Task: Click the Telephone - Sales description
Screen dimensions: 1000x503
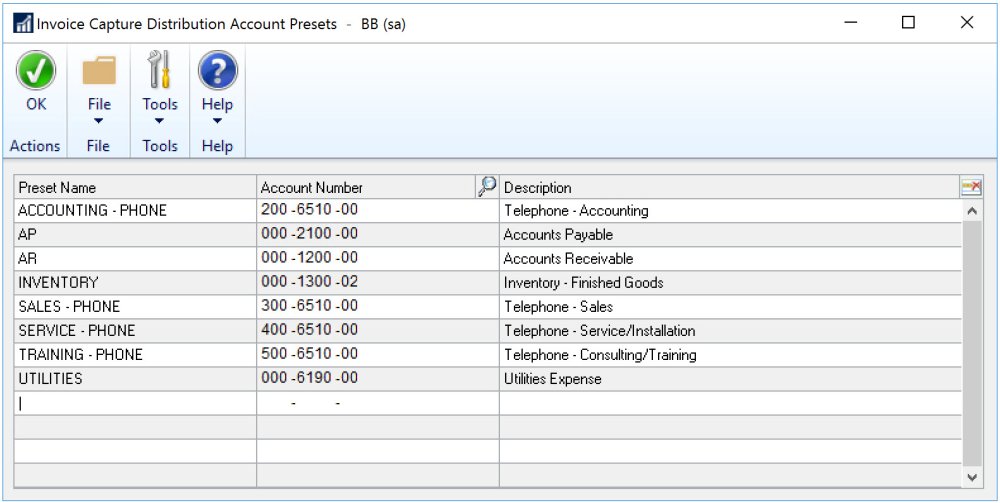Action: (558, 307)
